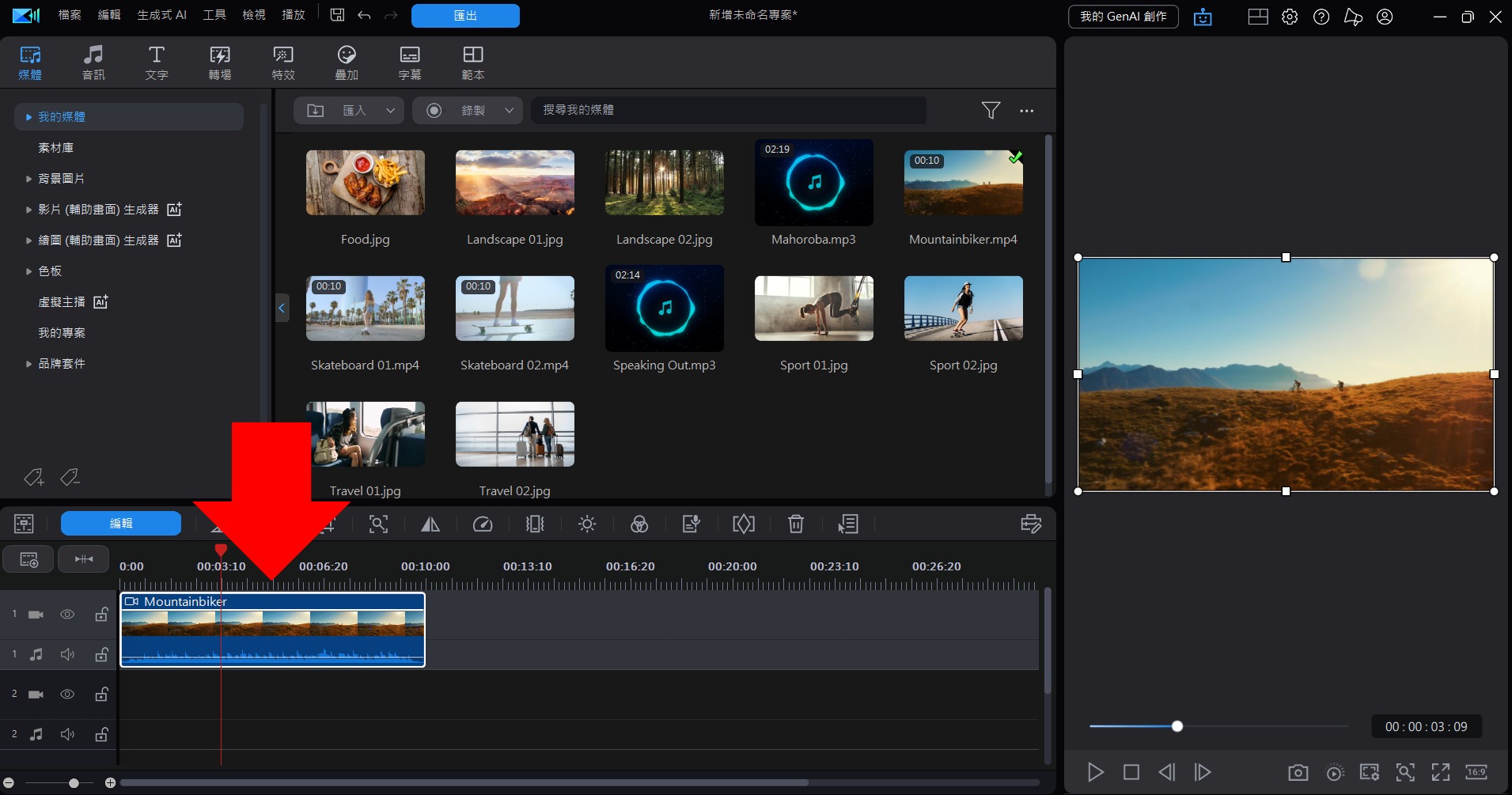Select the Skateboard 01.mp4 thumbnail
The width and height of the screenshot is (1512, 795).
point(366,309)
